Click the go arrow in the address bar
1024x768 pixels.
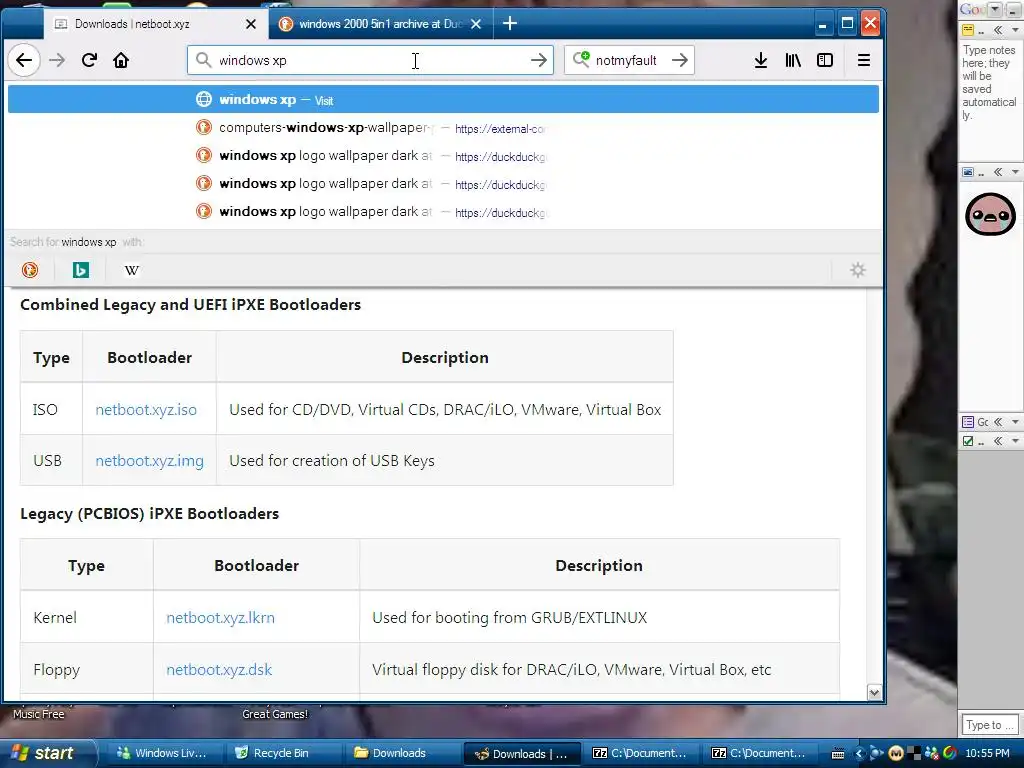tap(539, 61)
